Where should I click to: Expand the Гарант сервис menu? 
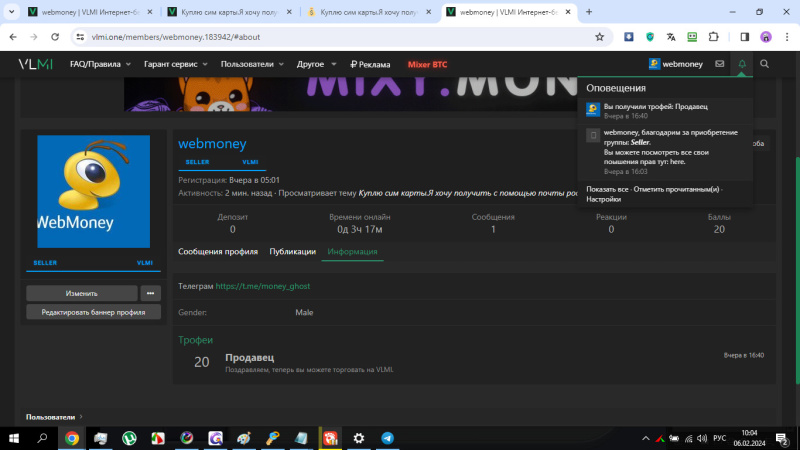[x=176, y=64]
